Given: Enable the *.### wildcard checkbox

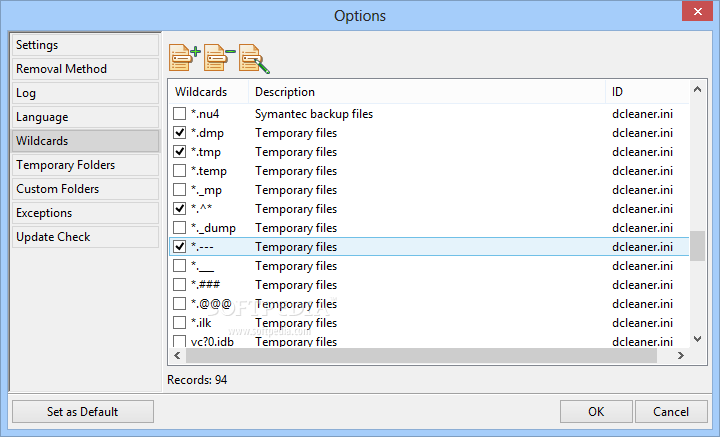Looking at the screenshot, I should [180, 285].
